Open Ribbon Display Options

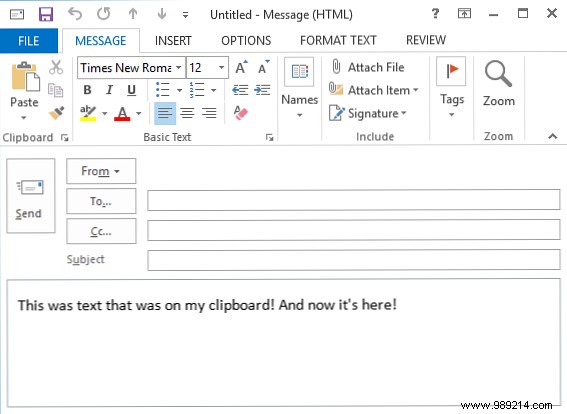point(464,14)
